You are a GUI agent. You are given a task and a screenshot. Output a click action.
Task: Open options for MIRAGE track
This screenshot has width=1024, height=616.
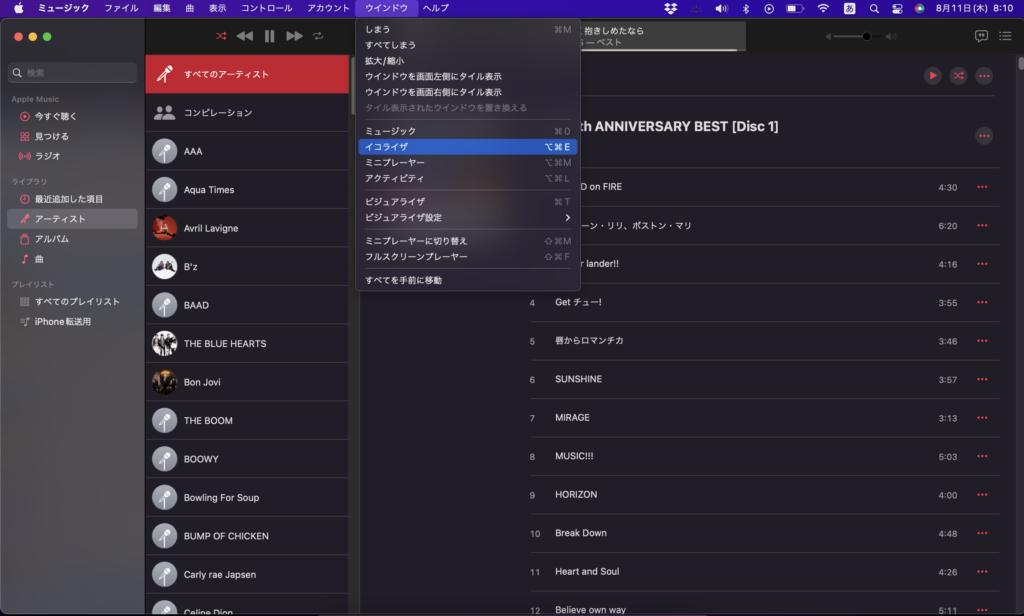click(982, 418)
